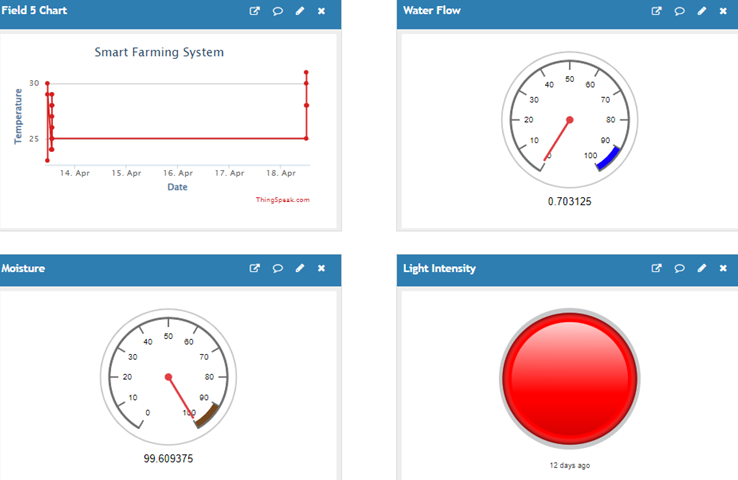Click the Moisture panel title
This screenshot has width=738, height=480.
pyautogui.click(x=23, y=268)
